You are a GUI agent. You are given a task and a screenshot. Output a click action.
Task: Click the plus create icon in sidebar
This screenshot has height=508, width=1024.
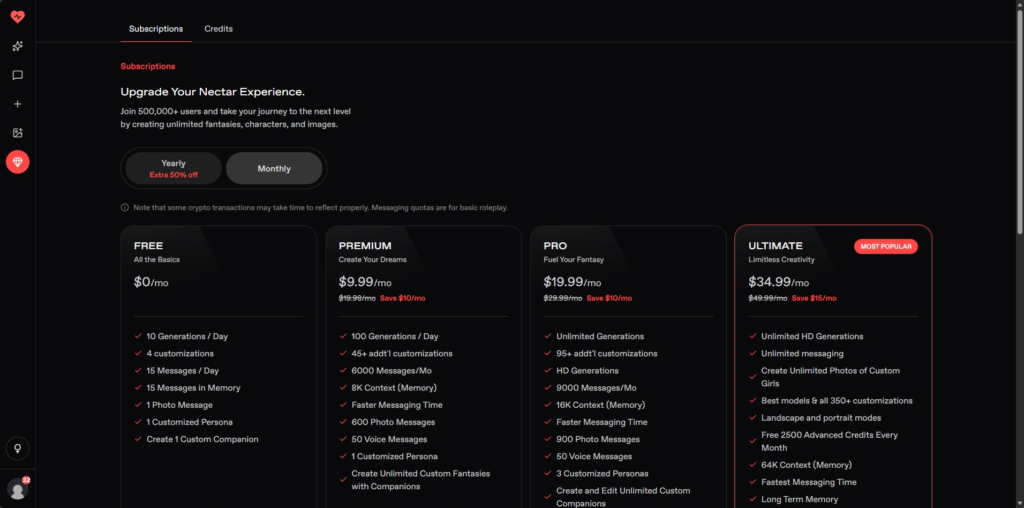pos(18,104)
